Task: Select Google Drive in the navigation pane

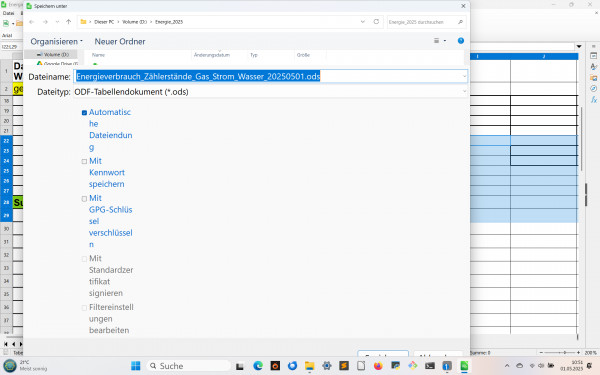Action: pos(57,63)
